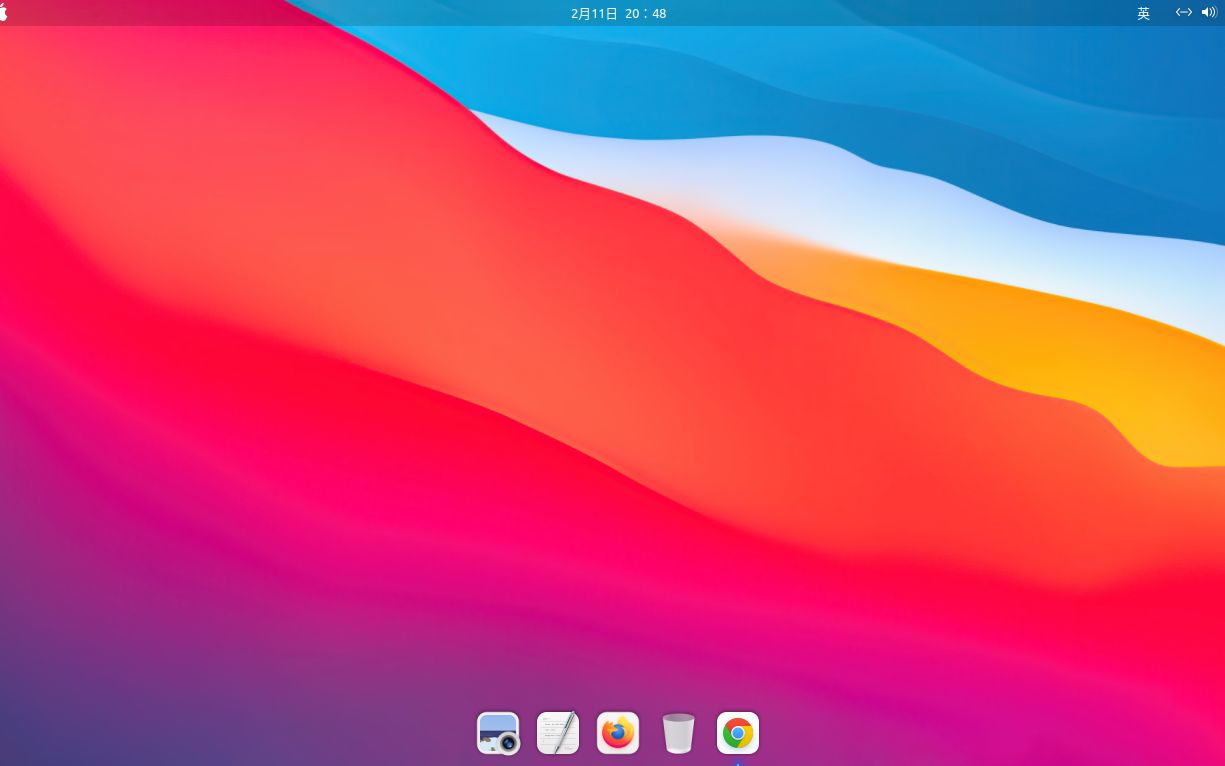Open the sound options from the speaker icon

(1209, 13)
